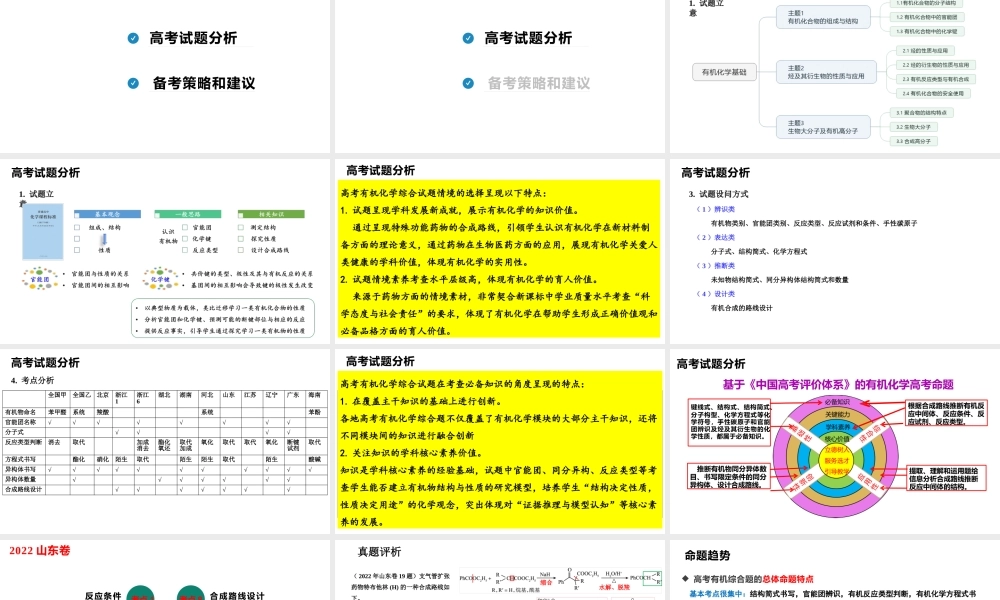Click the green 相关知识 header bar

[271, 214]
